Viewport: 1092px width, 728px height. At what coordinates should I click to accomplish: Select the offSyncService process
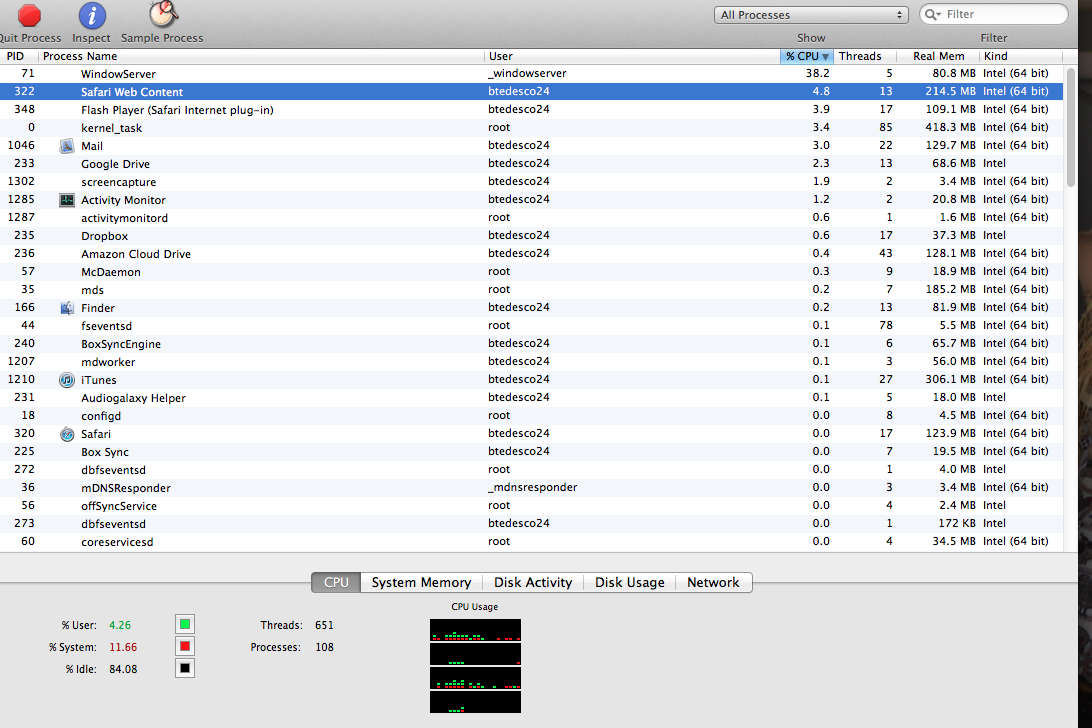click(531, 506)
